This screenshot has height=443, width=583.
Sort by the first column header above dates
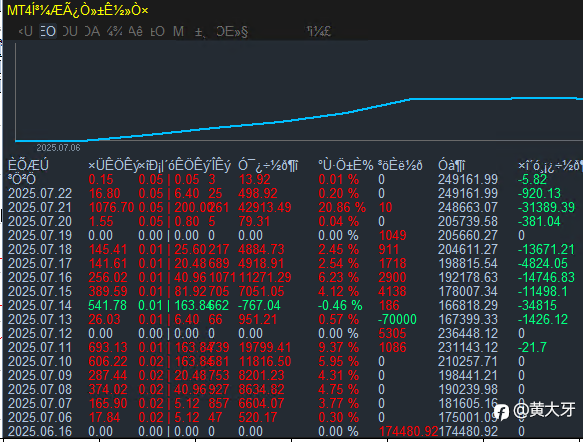[28, 166]
